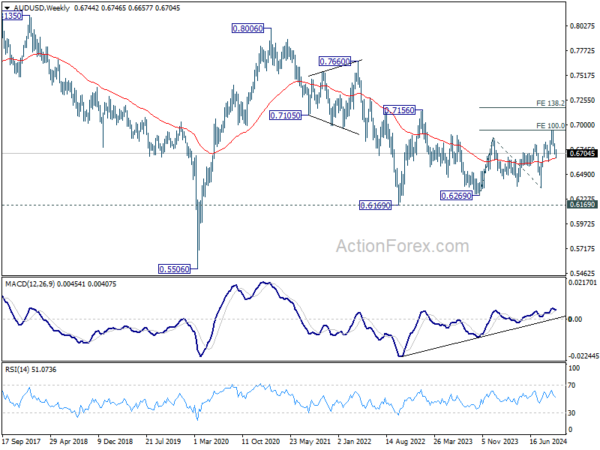Image resolution: width=600 pixels, height=450 pixels.
Task: Select the 0.80060 price label
Action: (x=248, y=28)
